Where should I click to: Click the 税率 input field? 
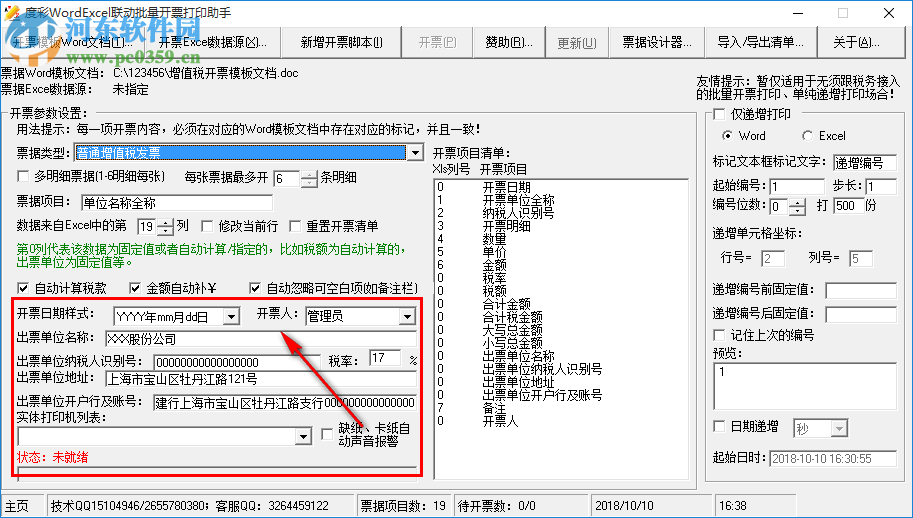tap(385, 359)
